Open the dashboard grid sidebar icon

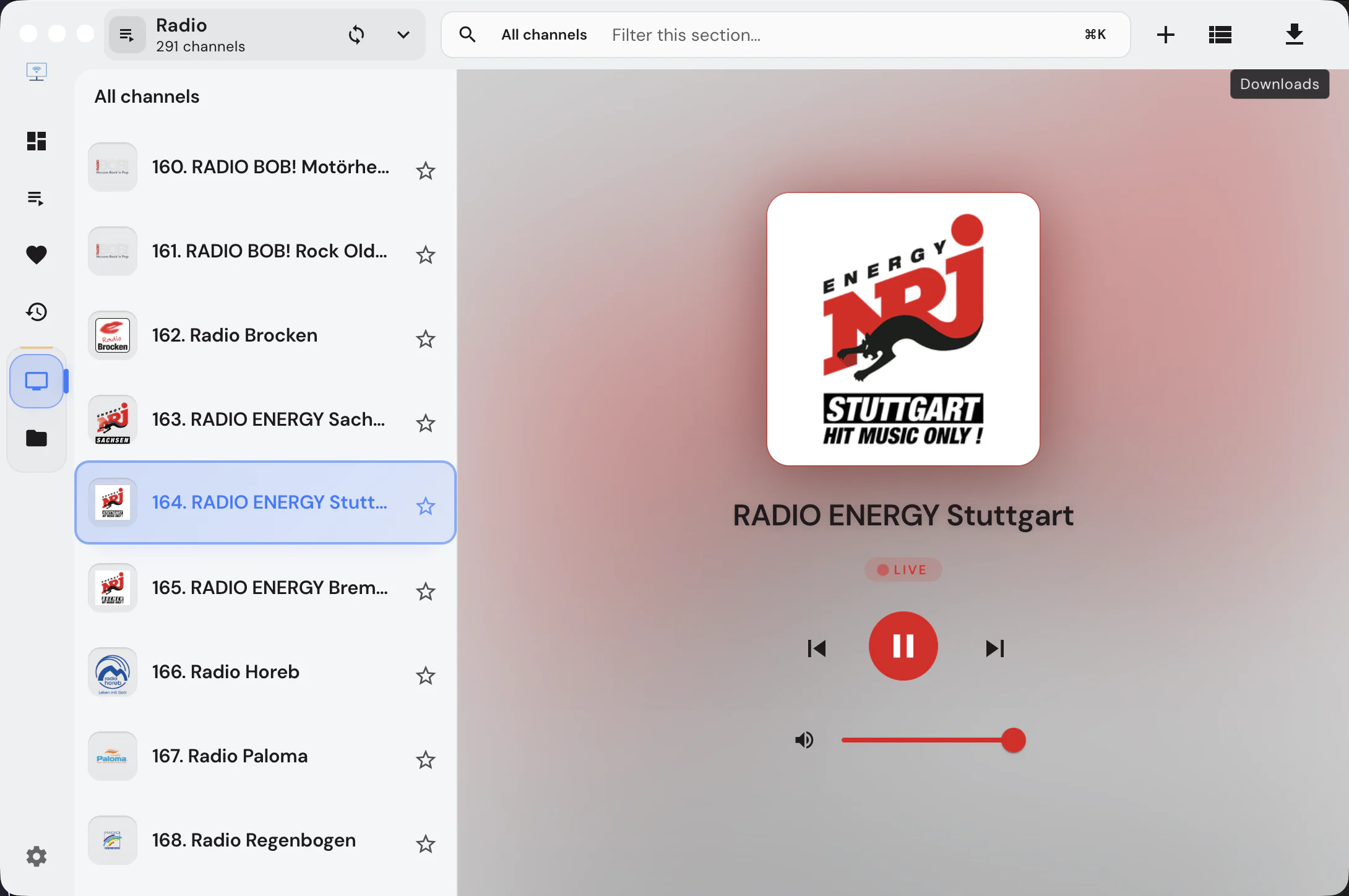click(x=37, y=141)
